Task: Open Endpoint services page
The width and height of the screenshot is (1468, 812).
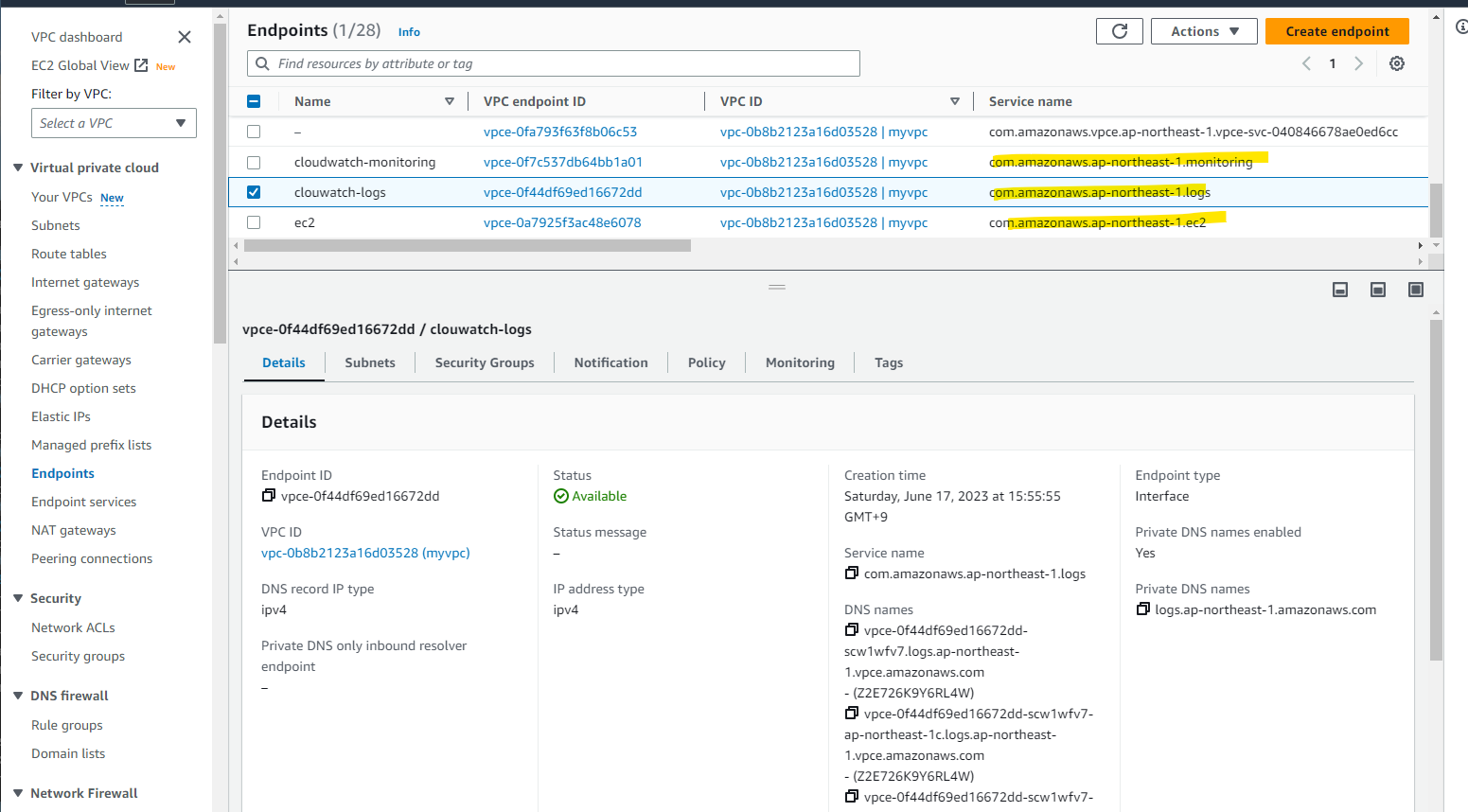Action: pyautogui.click(x=84, y=502)
